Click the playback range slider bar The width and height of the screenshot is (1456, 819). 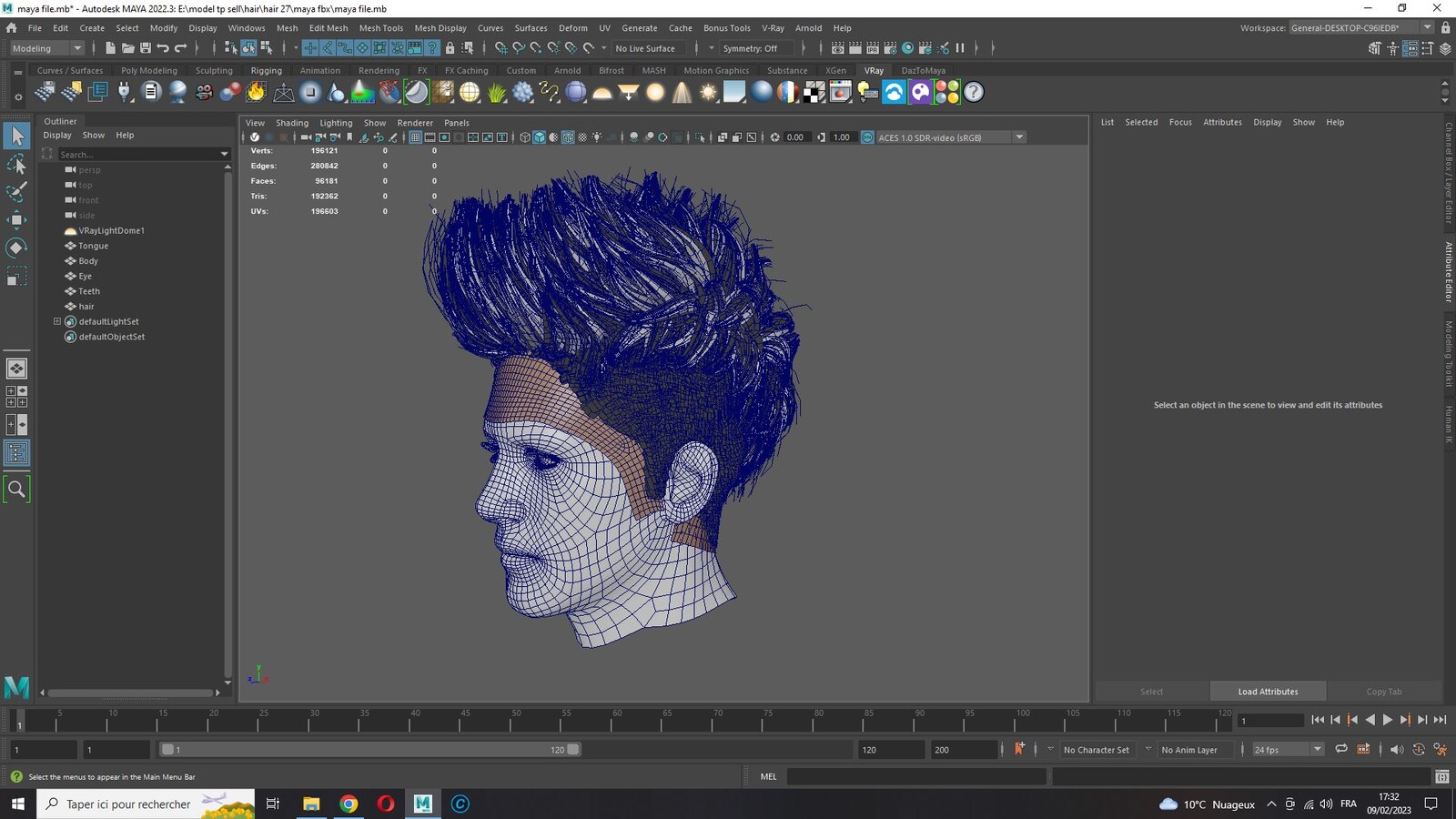[x=370, y=750]
